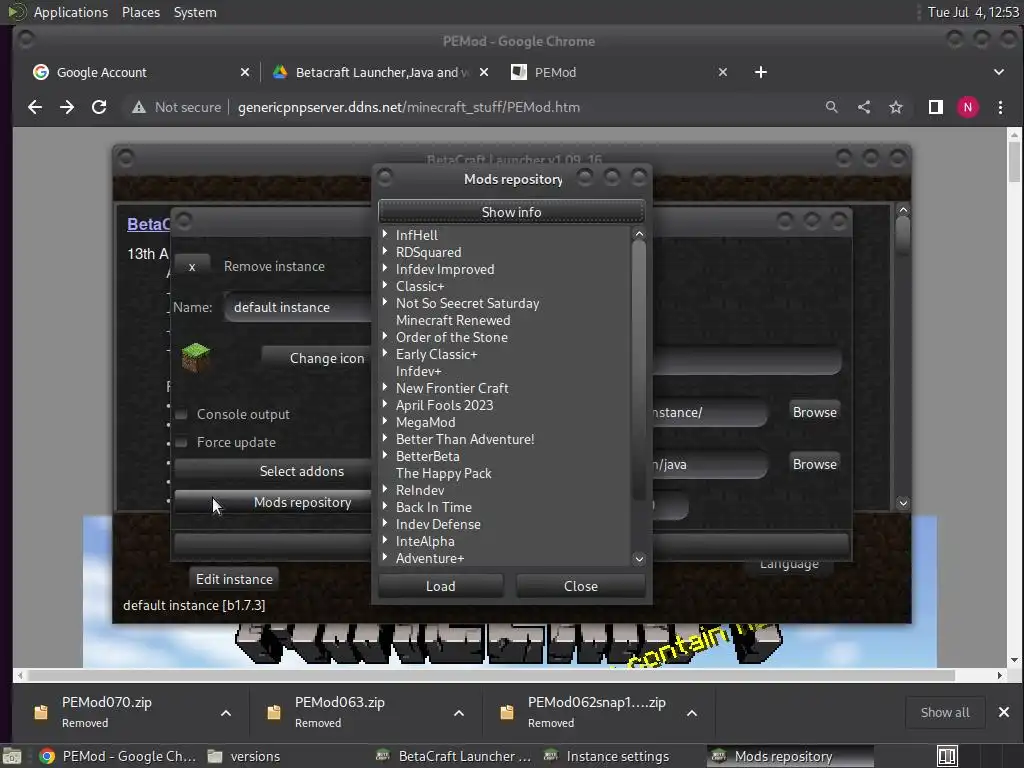Switch to Instance settings taskbar window

point(607,756)
